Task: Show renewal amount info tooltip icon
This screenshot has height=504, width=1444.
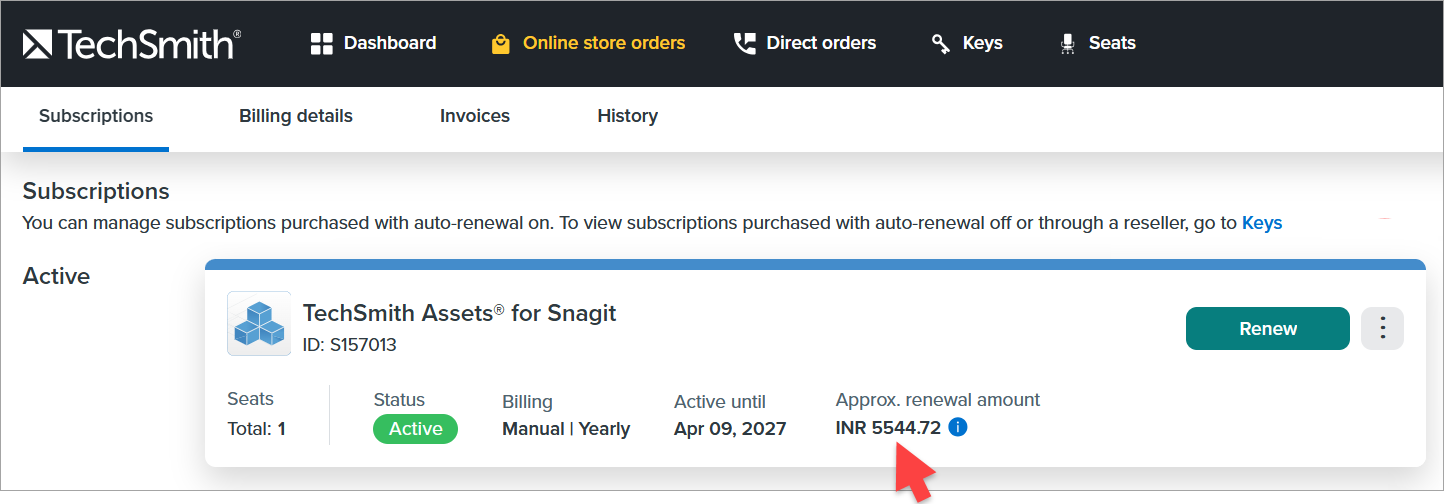Action: pyautogui.click(x=957, y=428)
